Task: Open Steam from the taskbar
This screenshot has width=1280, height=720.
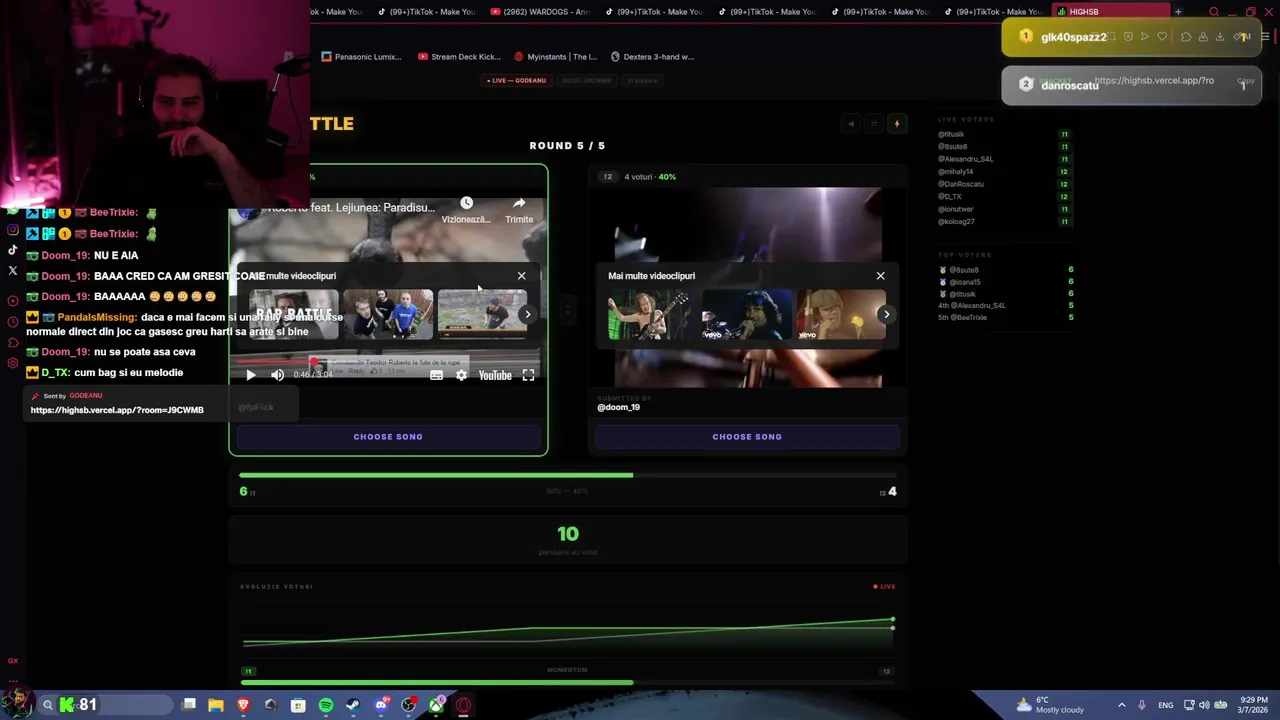Action: coord(353,705)
